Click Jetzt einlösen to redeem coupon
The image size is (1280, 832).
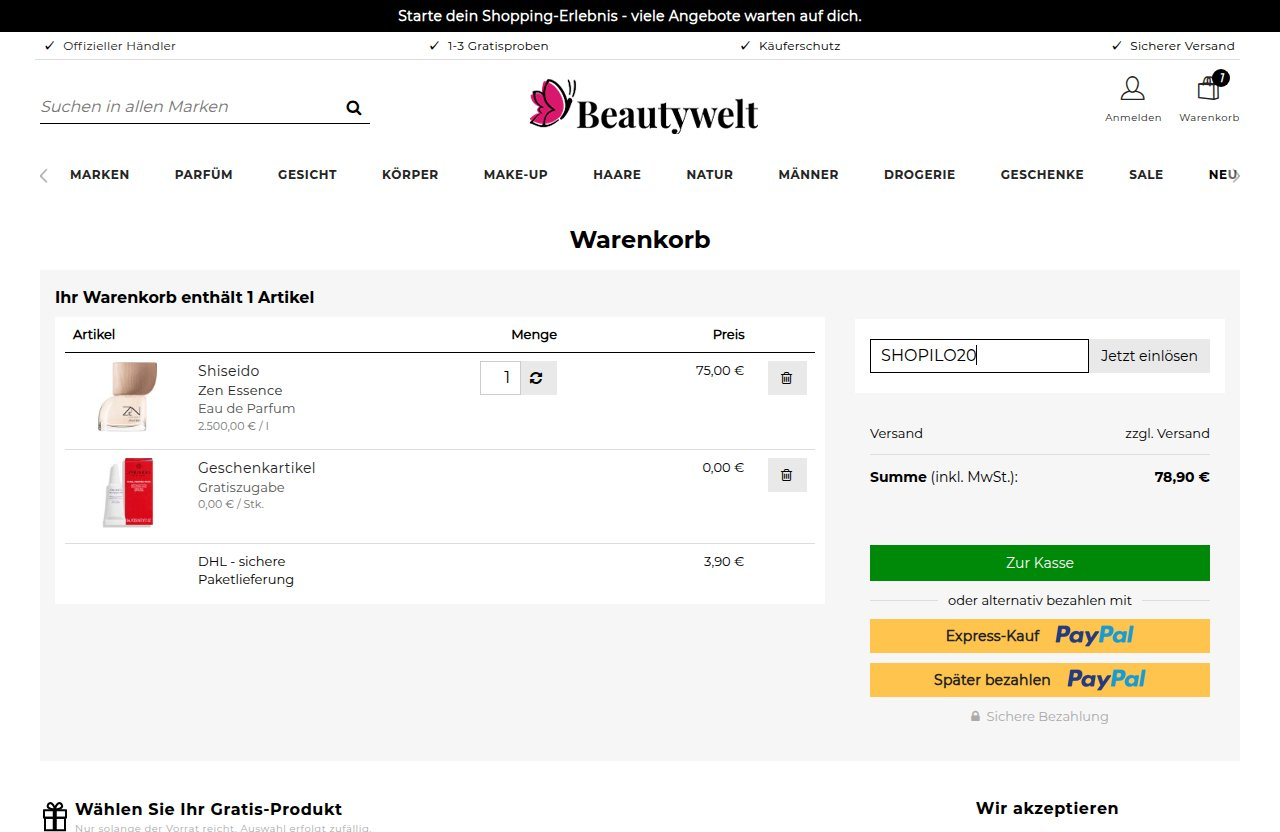tap(1149, 356)
